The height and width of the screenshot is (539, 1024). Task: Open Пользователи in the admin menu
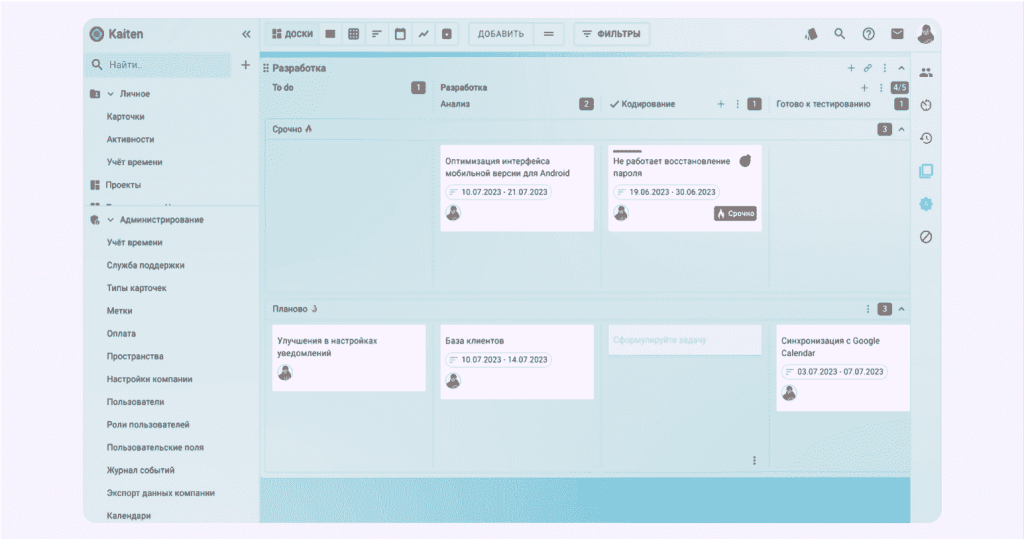(135, 402)
